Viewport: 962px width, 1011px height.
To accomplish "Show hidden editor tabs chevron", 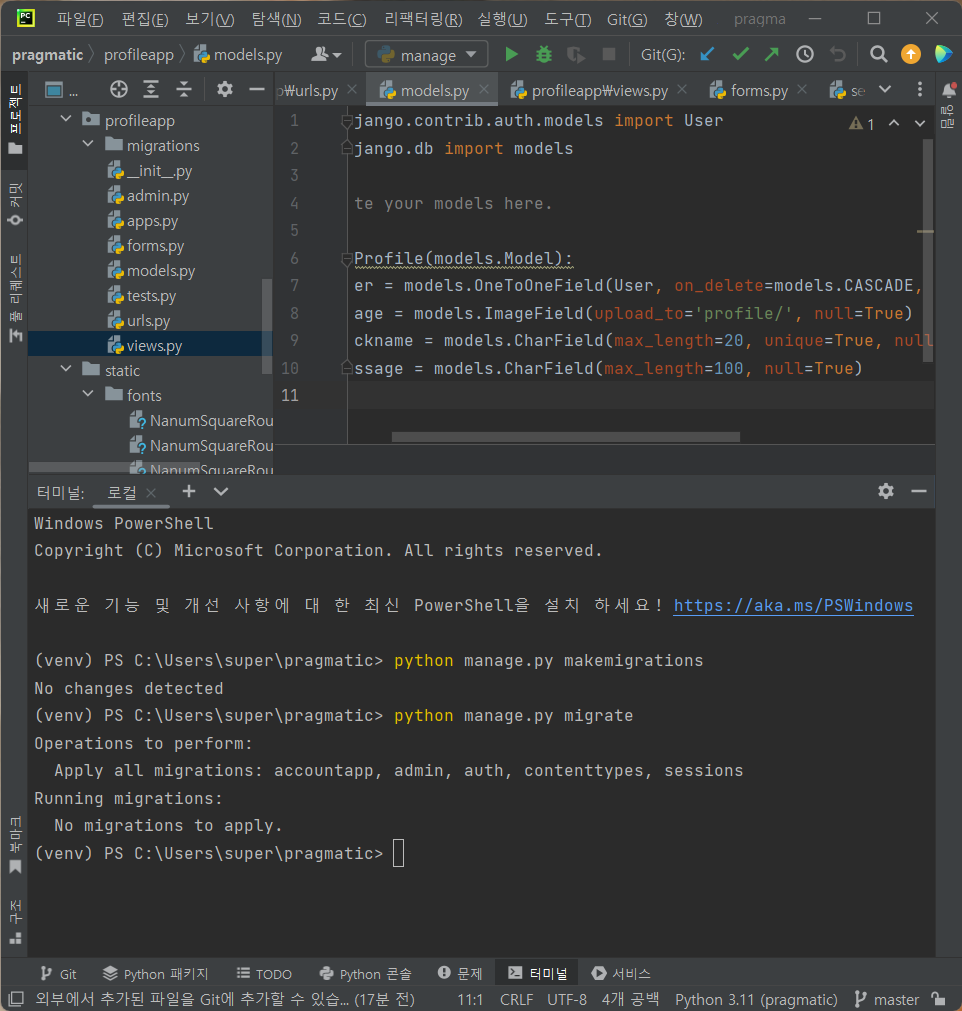I will click(885, 90).
